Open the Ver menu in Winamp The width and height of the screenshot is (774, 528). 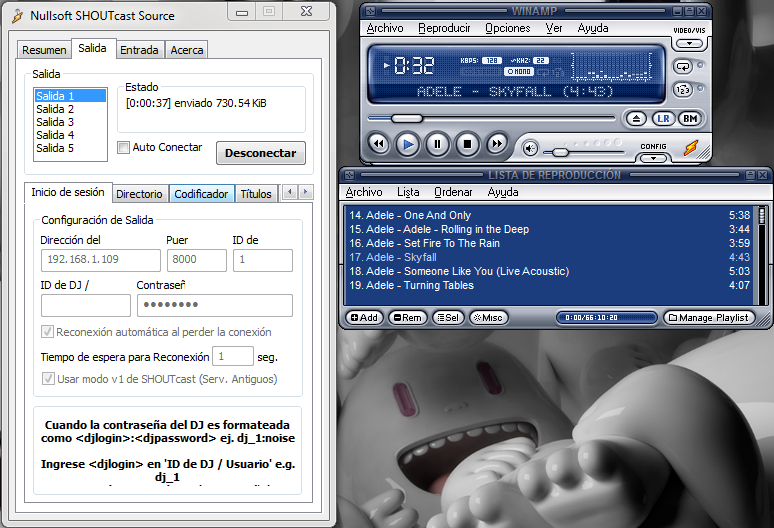click(x=554, y=29)
